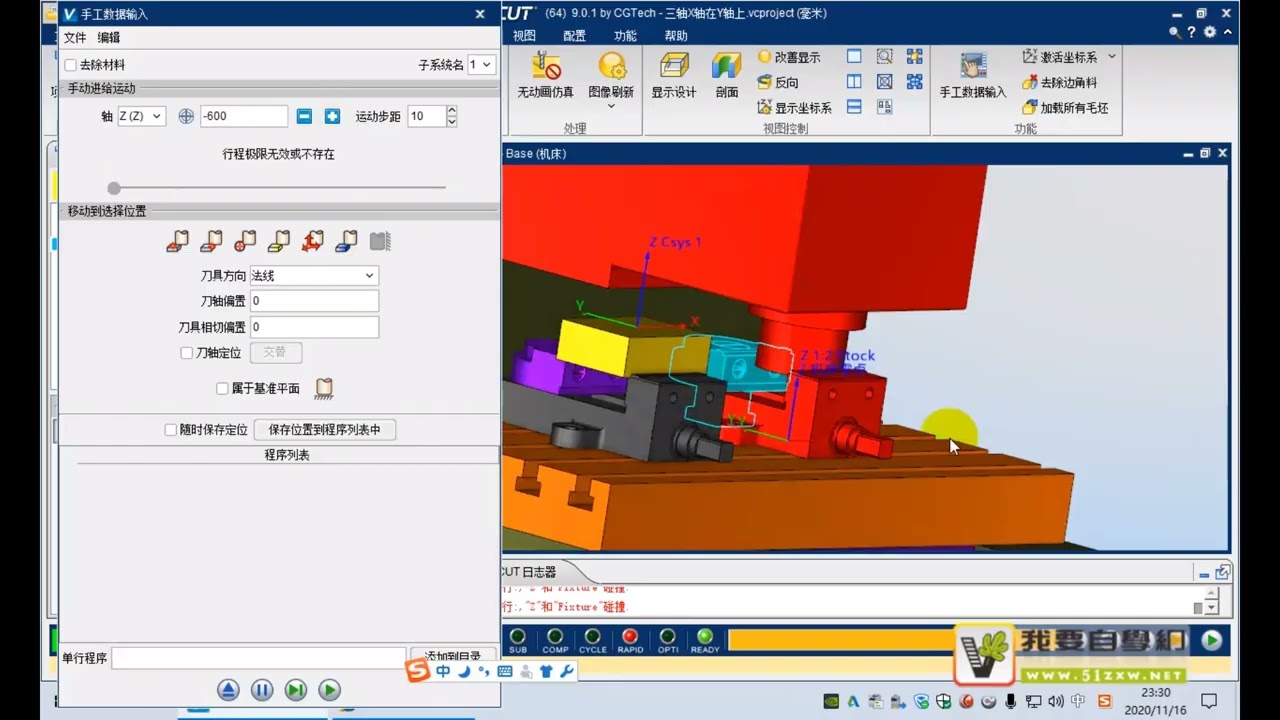
Task: Click the second move-to-position tool icon
Action: [211, 241]
